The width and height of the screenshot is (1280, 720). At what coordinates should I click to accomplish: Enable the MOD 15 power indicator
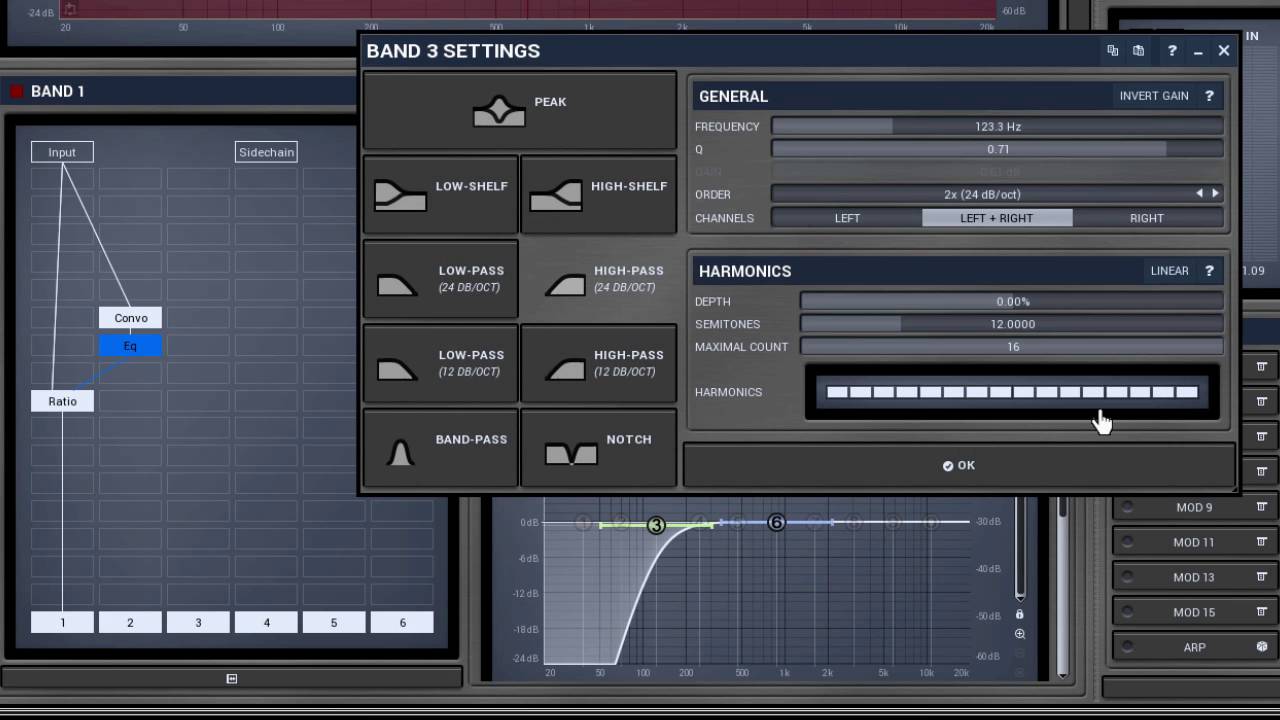pos(1127,612)
